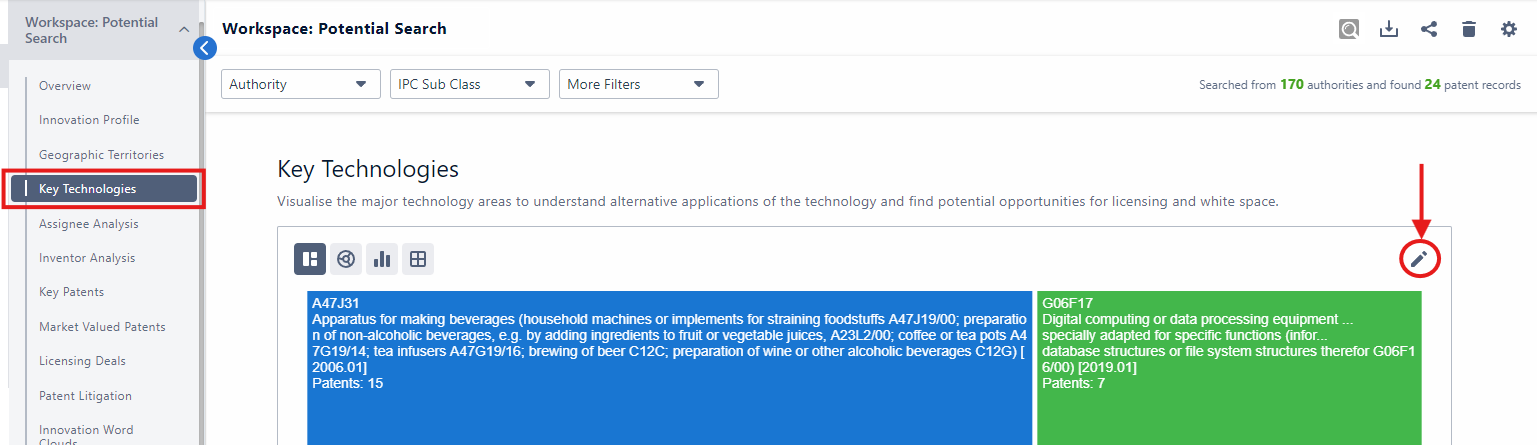This screenshot has width=1537, height=445.
Task: Click the pencil edit icon
Action: (x=1418, y=259)
